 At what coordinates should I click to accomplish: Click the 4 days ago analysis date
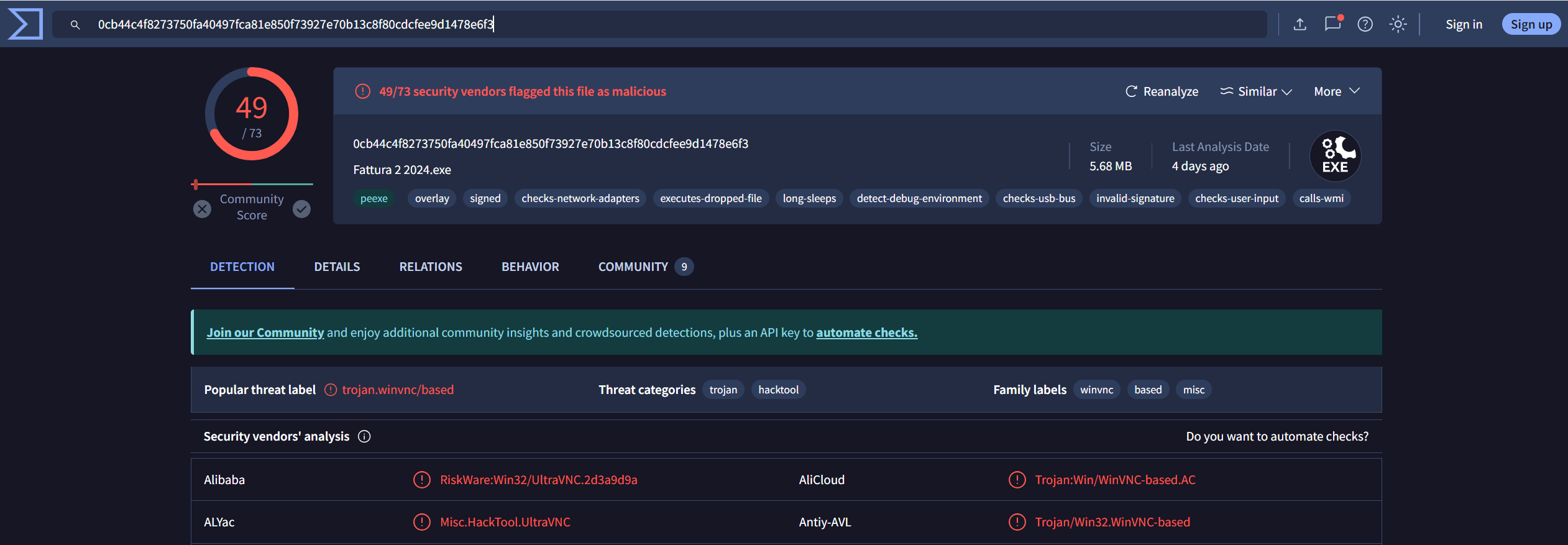[1200, 166]
